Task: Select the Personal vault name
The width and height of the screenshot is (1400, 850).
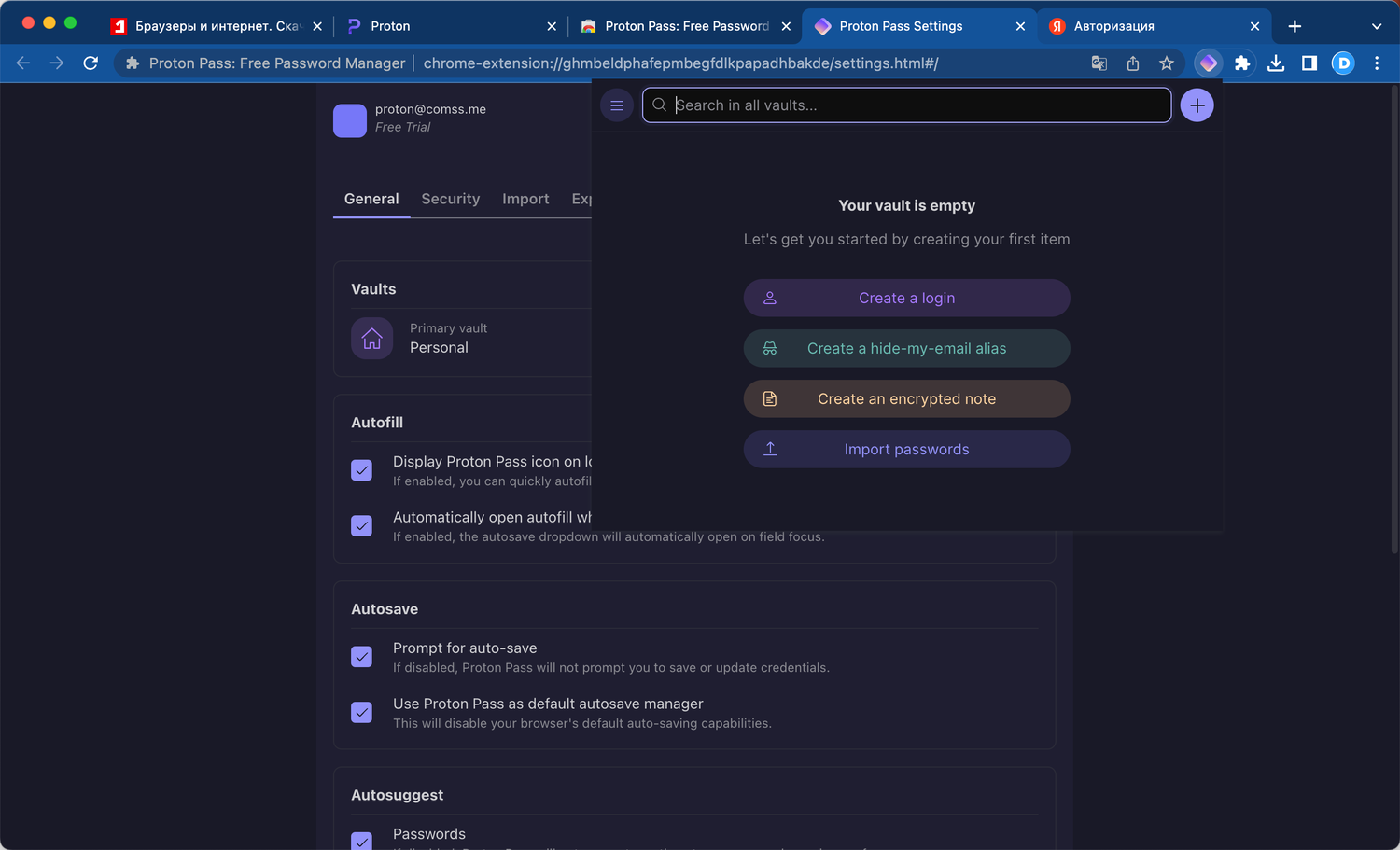Action: (439, 348)
